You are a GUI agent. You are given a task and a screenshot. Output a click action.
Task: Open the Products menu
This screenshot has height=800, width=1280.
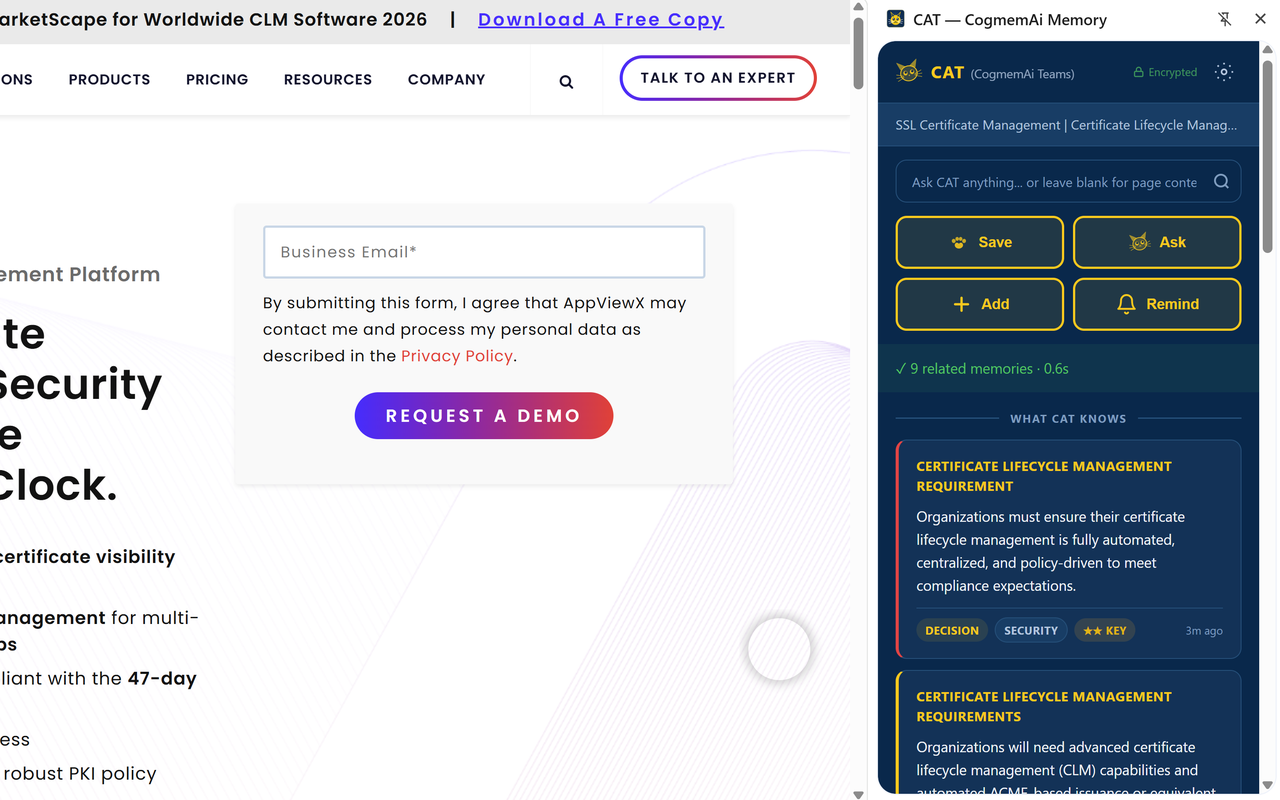pyautogui.click(x=109, y=79)
